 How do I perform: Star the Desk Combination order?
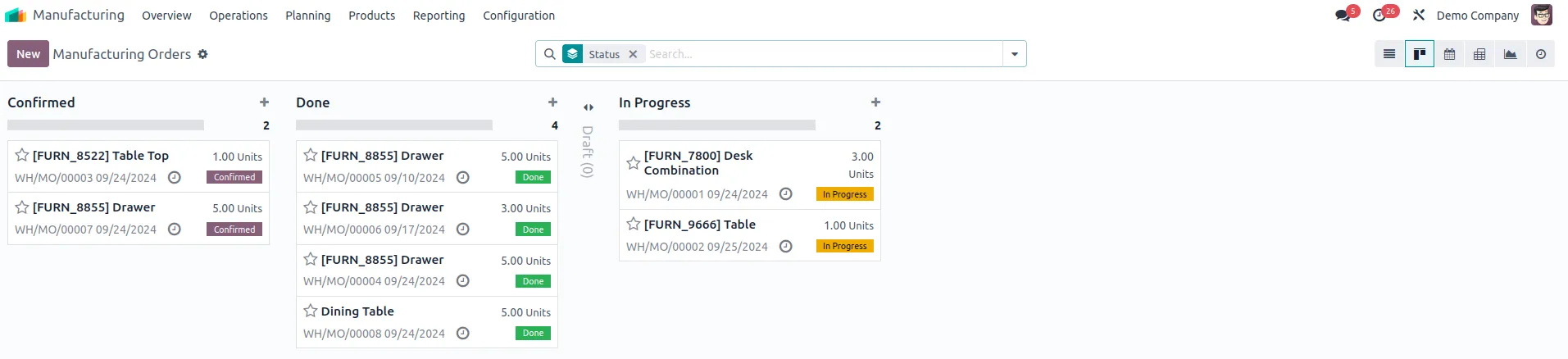634,163
